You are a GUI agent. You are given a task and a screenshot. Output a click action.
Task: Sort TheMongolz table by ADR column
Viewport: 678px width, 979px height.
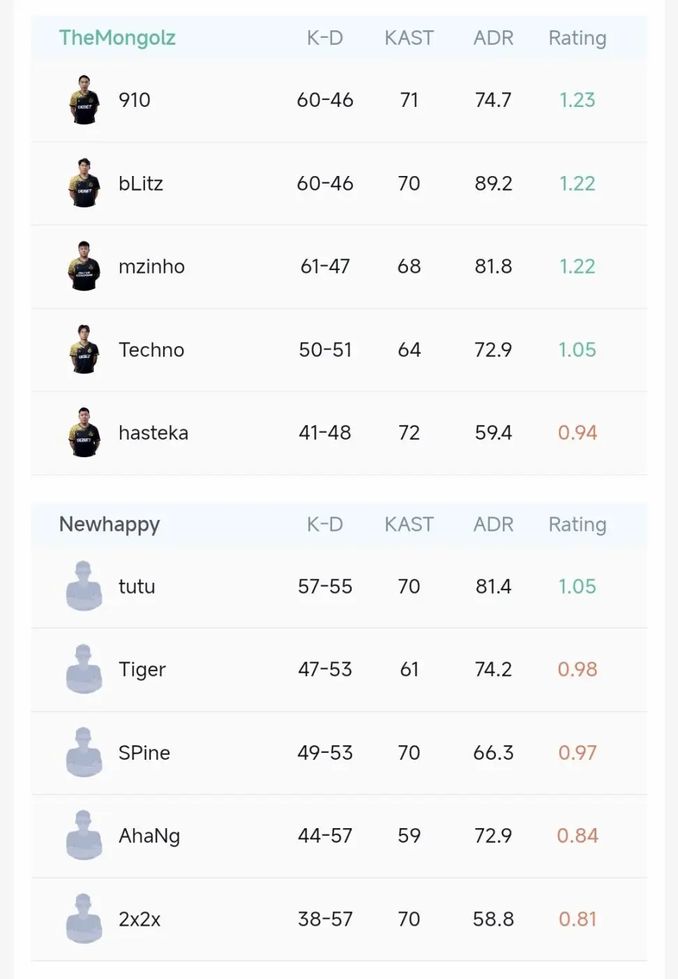click(x=493, y=38)
